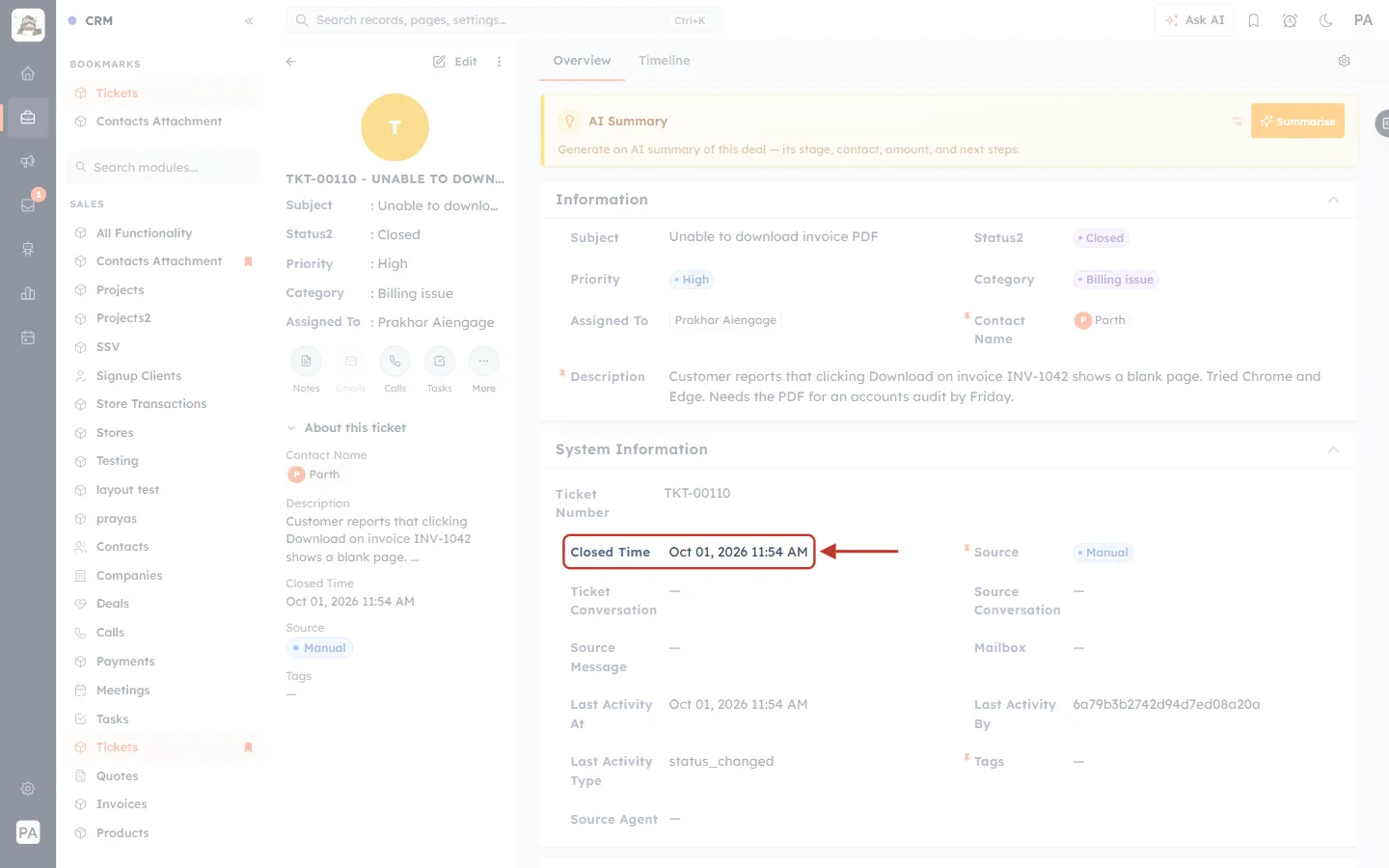Switch to the Timeline tab
The image size is (1389, 868).
click(664, 60)
